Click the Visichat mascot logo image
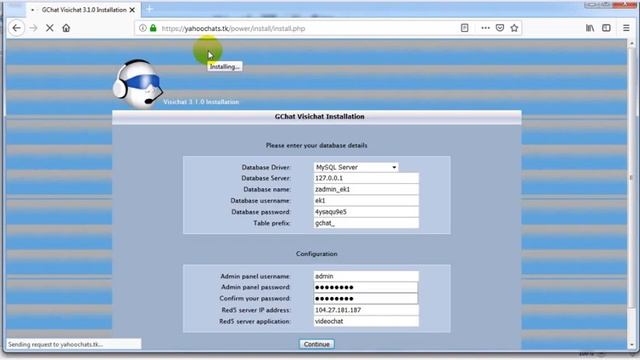 pos(138,84)
